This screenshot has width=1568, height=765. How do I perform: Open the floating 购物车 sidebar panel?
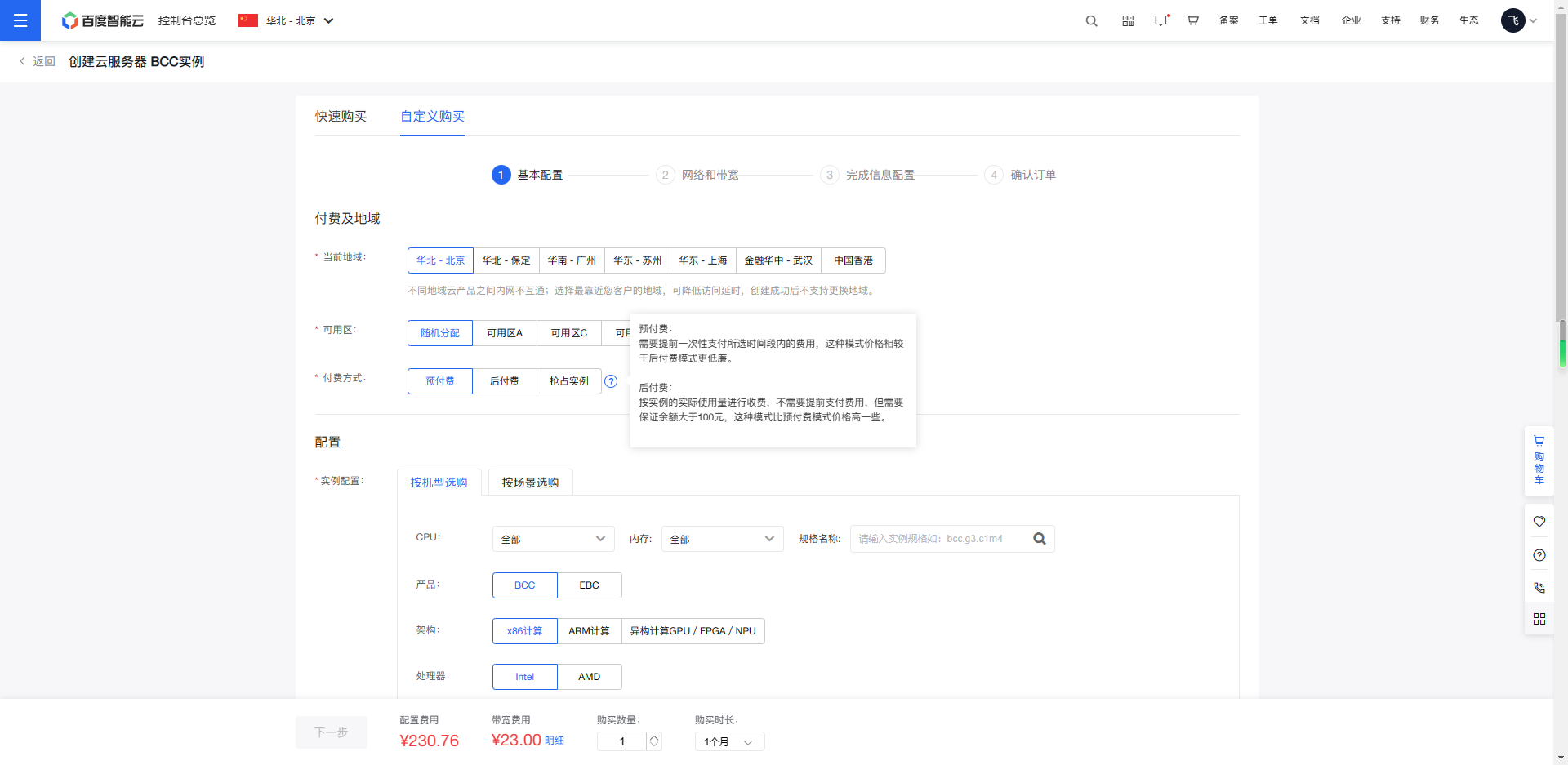pyautogui.click(x=1539, y=460)
